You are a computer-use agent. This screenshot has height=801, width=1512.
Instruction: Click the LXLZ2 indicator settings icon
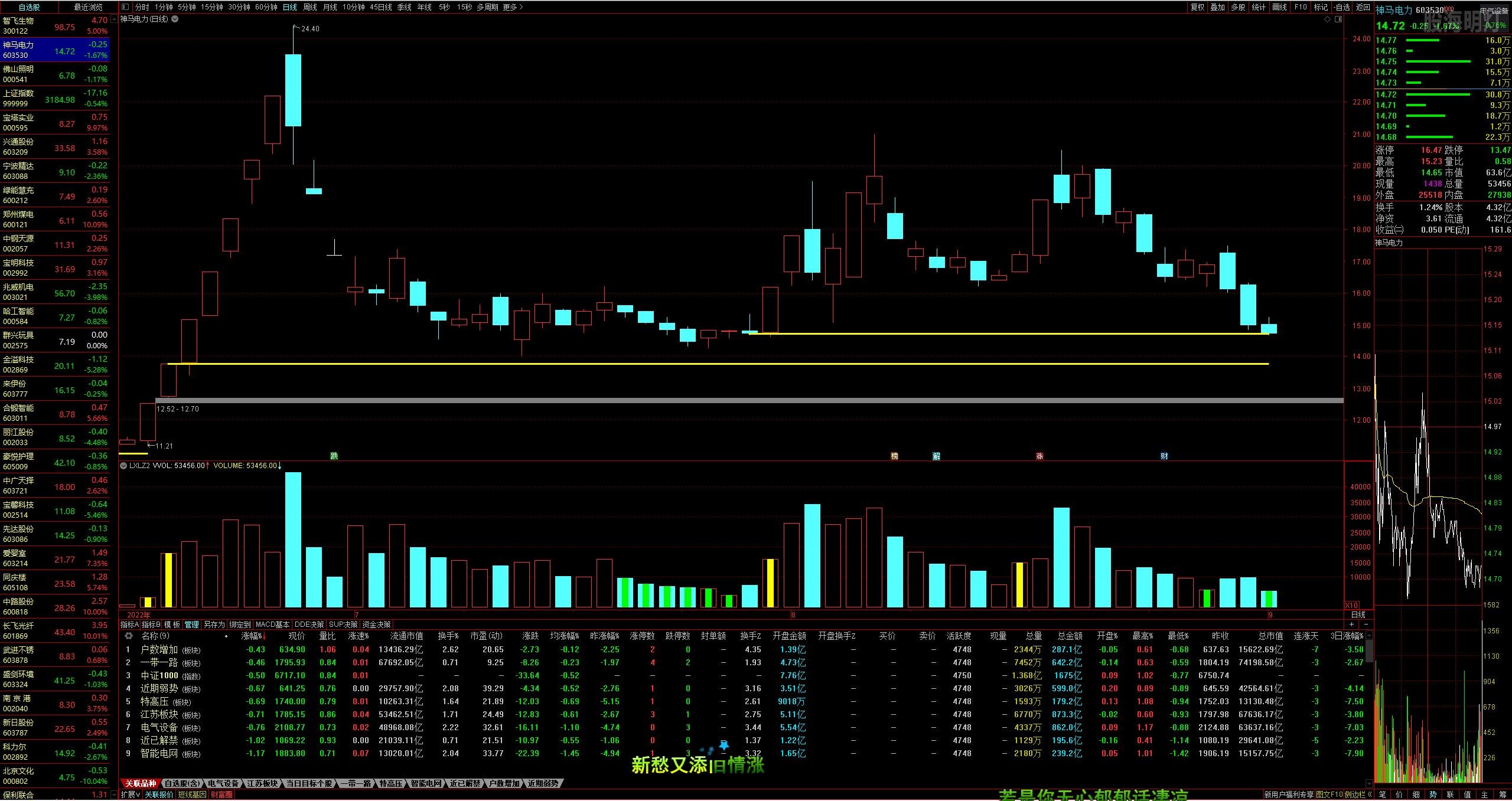click(x=123, y=465)
